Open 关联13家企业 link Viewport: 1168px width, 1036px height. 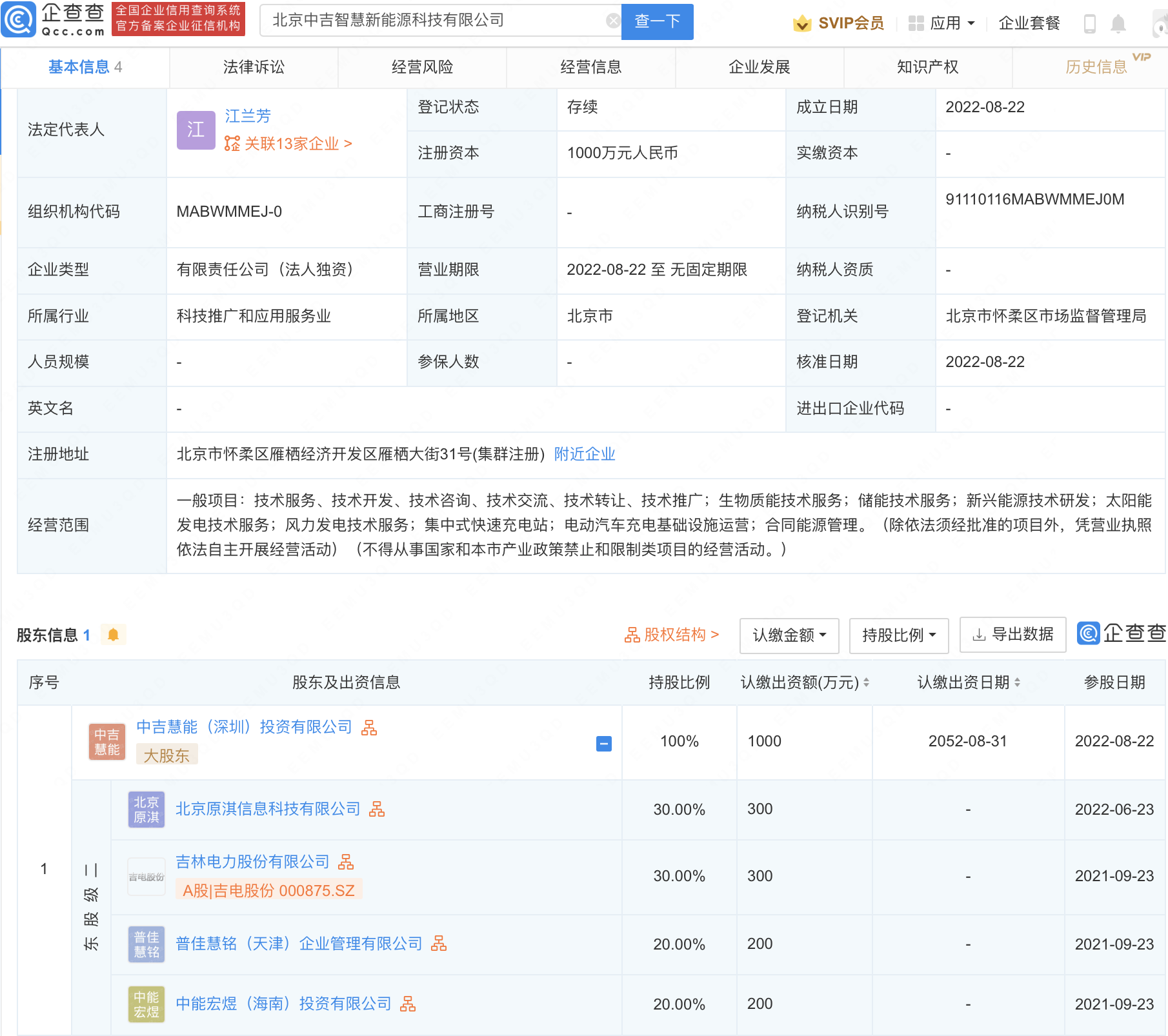tap(288, 144)
